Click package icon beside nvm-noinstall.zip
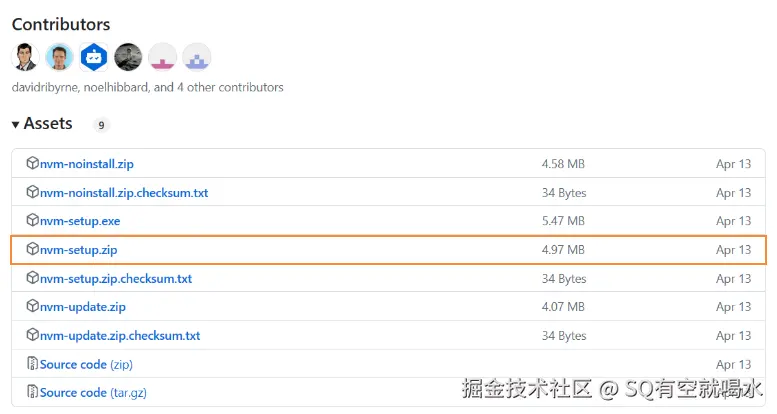The height and width of the screenshot is (414, 777). (x=32, y=163)
